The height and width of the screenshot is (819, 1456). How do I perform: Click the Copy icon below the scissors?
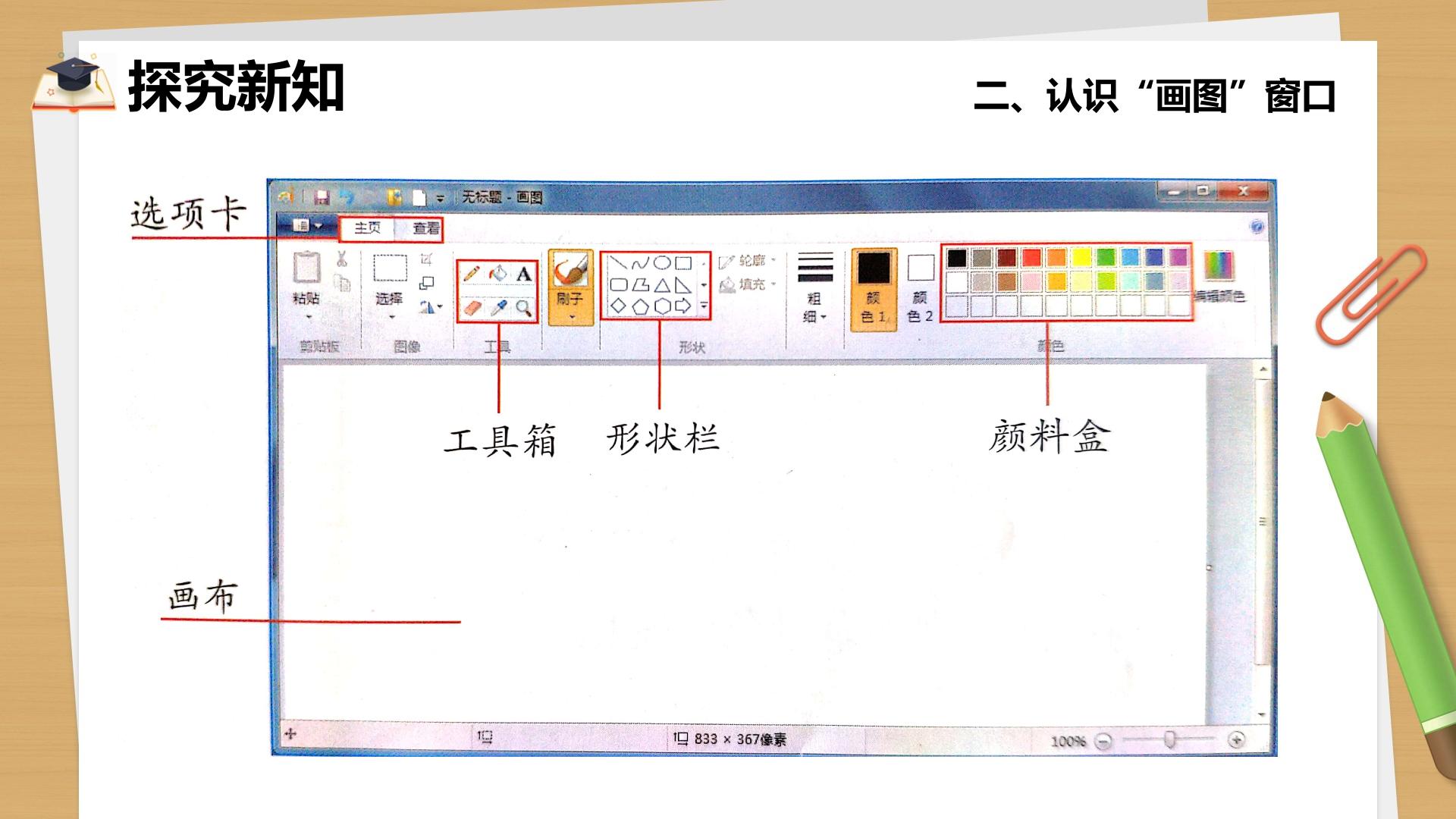342,283
